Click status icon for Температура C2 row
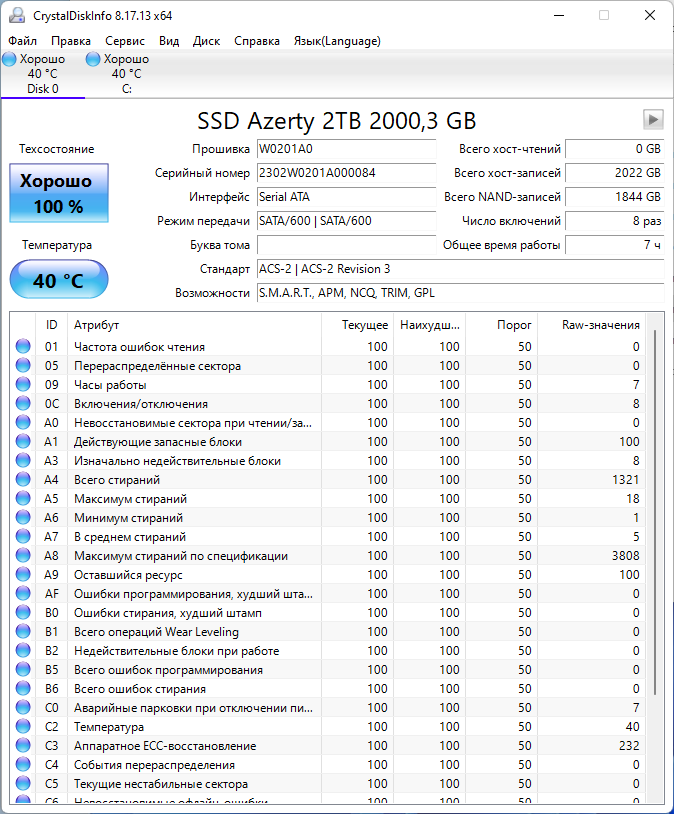 [23, 726]
